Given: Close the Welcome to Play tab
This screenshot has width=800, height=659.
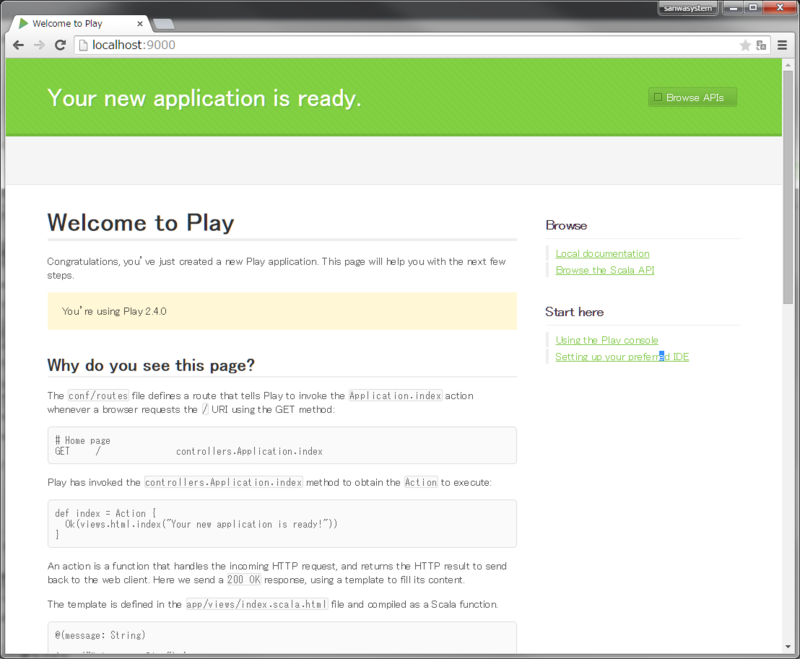Looking at the screenshot, I should click(140, 23).
